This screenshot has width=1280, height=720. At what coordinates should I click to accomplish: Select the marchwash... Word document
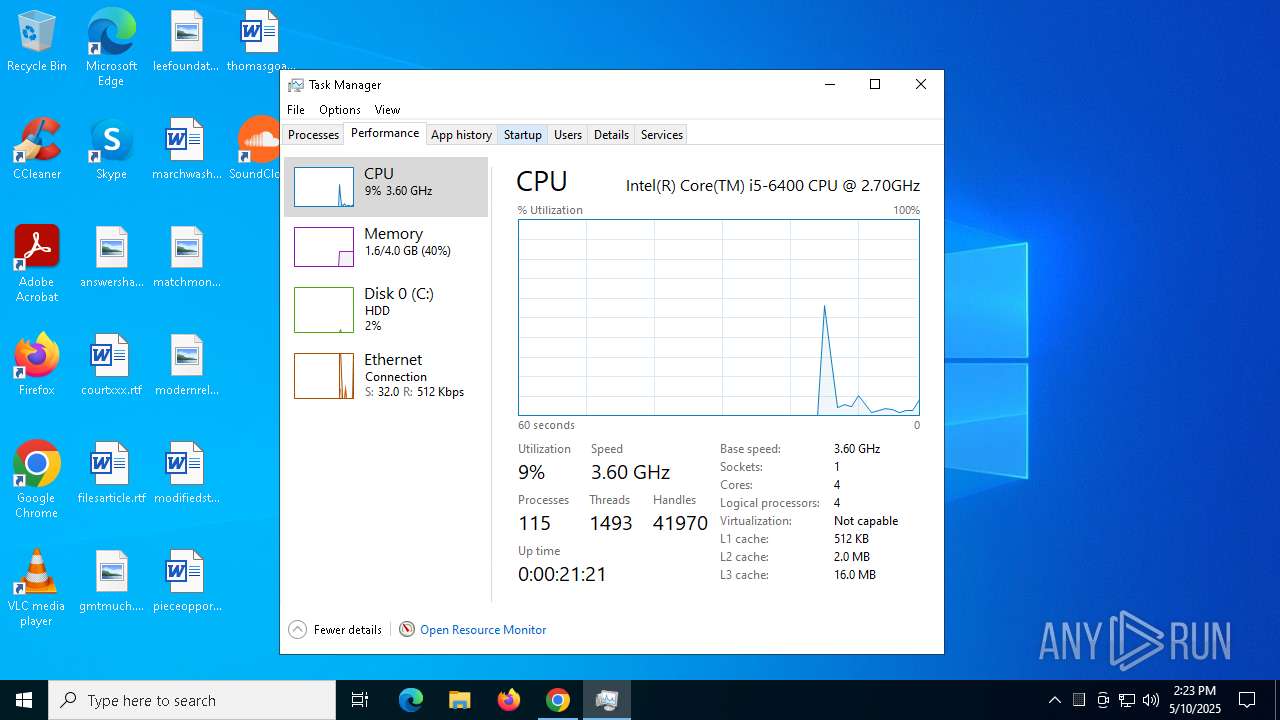coord(186,150)
